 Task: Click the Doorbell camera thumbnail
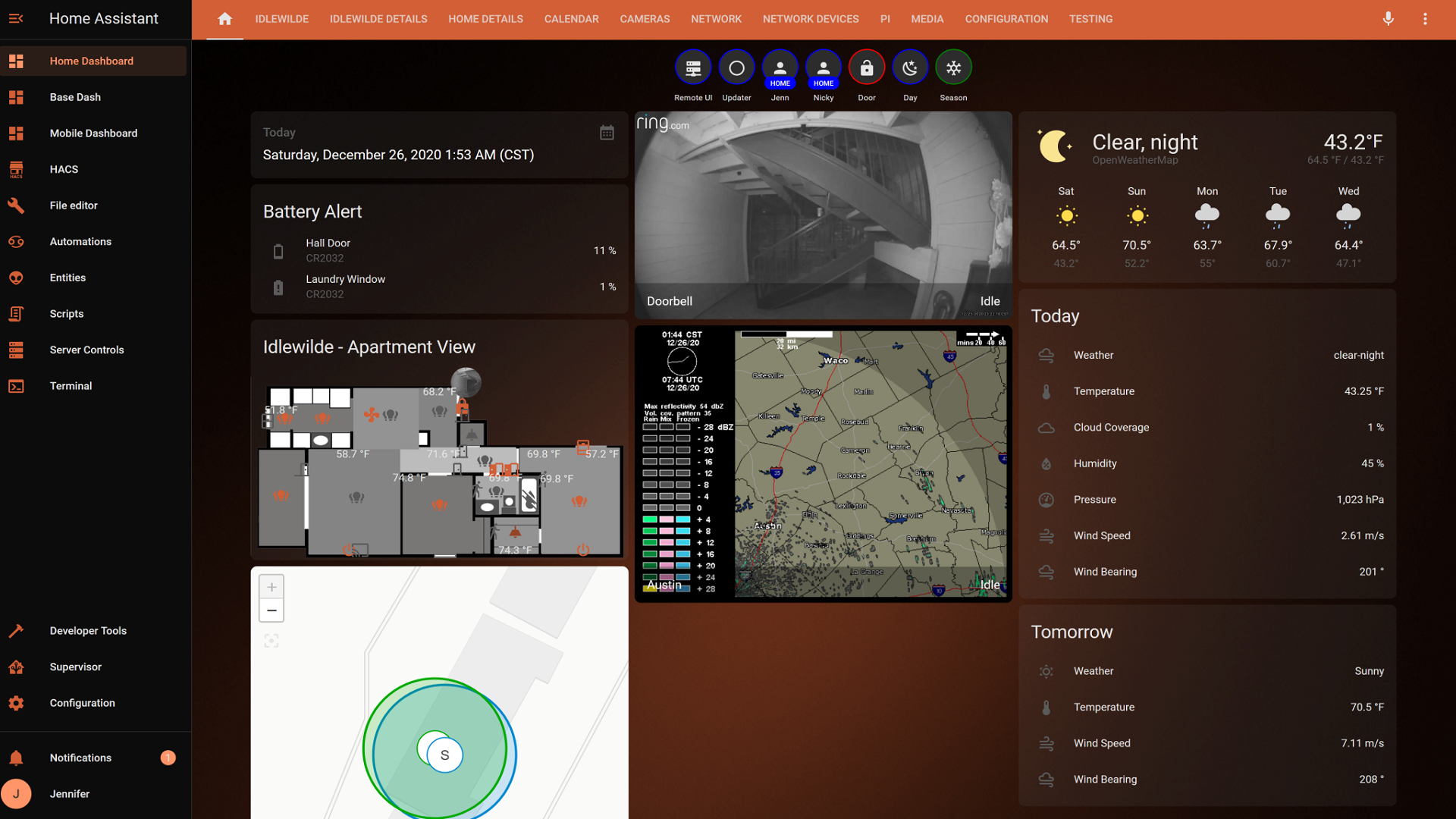click(x=823, y=212)
